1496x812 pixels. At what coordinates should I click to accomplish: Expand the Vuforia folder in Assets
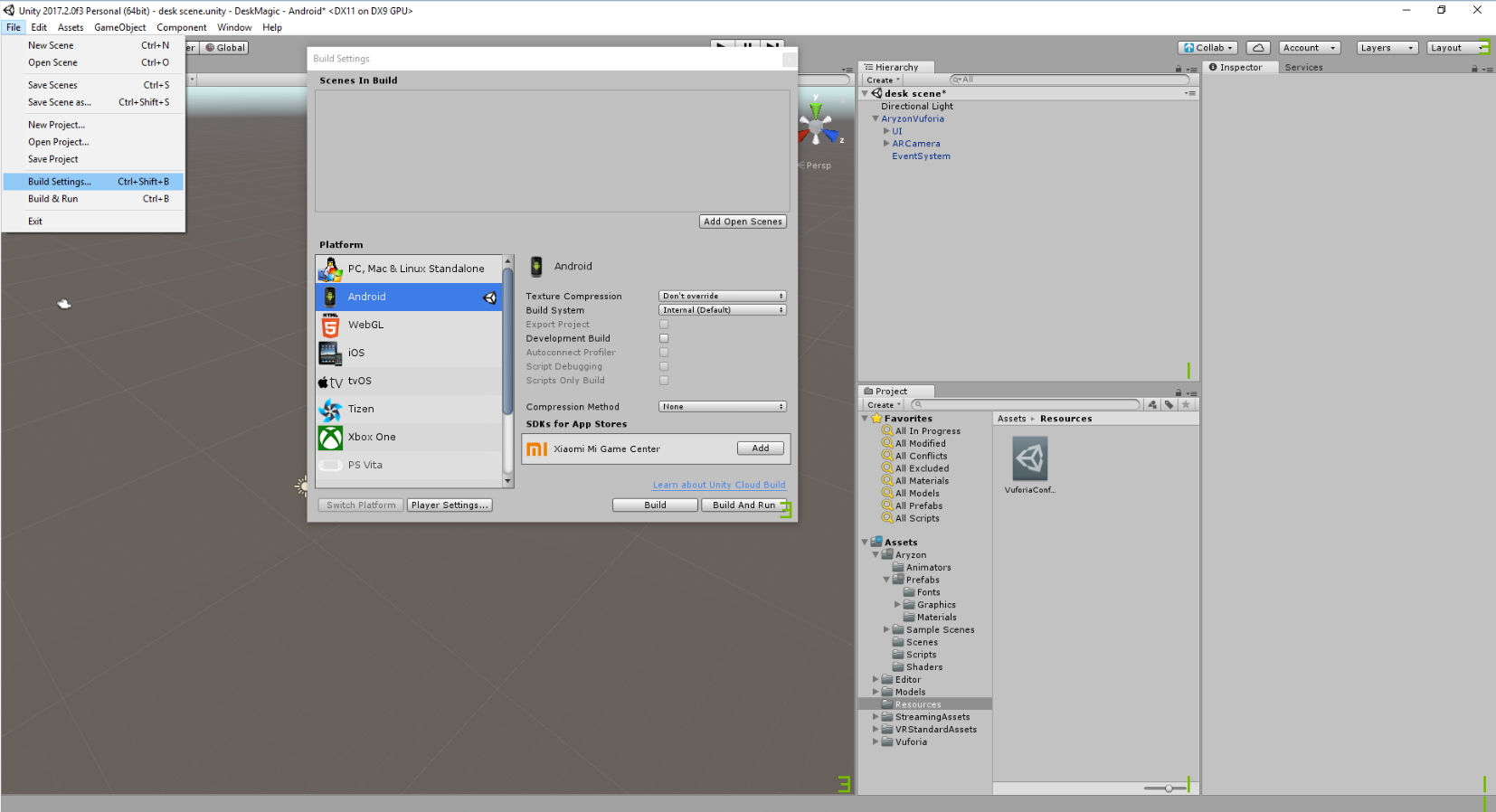[x=876, y=741]
